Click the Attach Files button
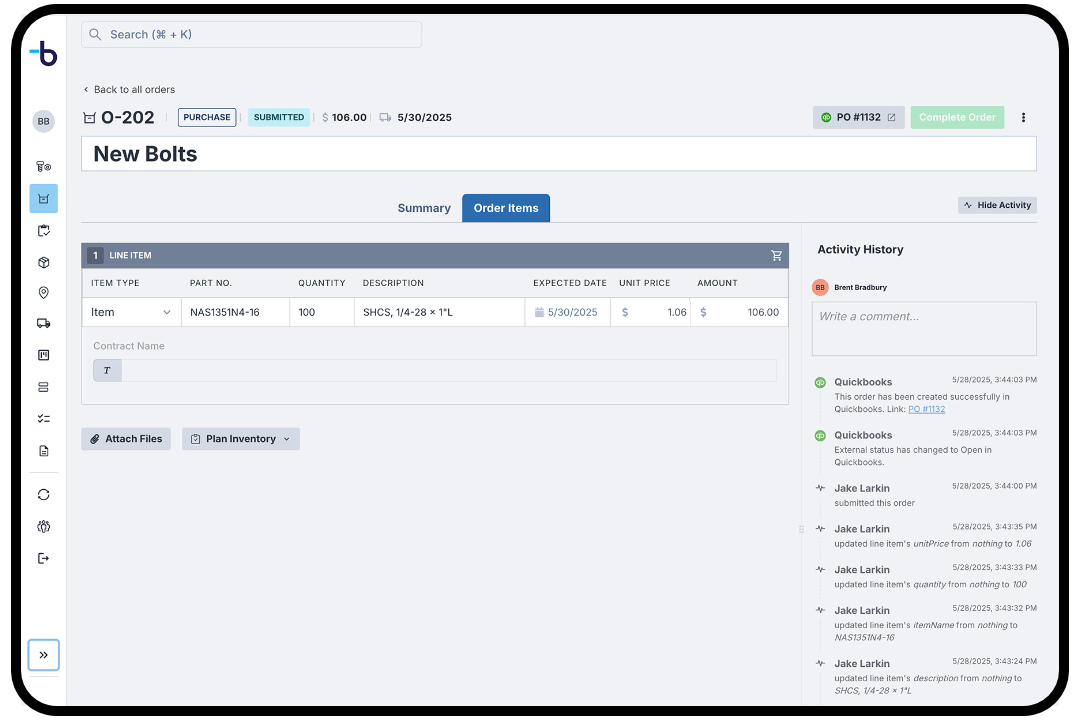 [x=126, y=439]
